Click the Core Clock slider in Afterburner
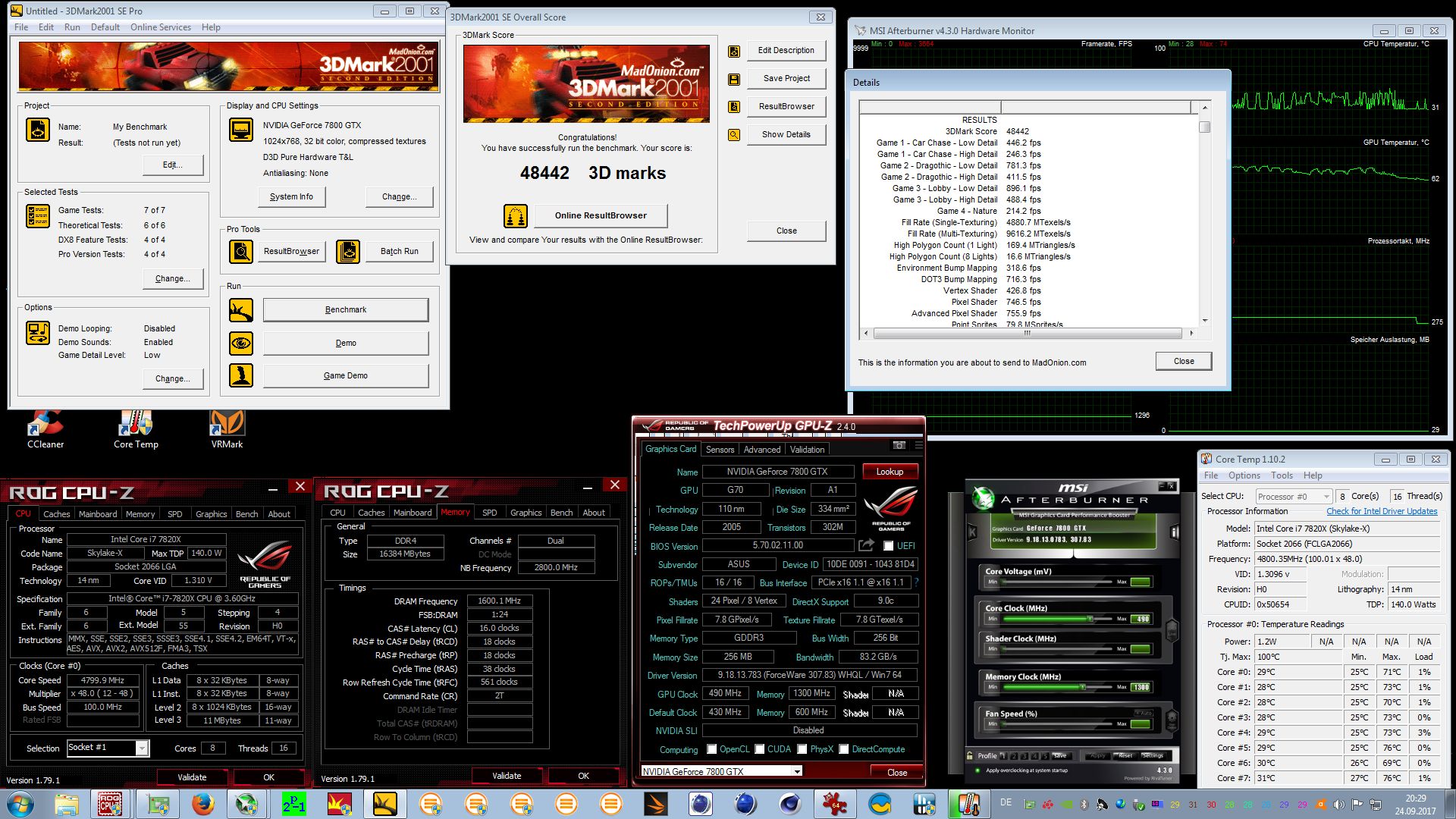The height and width of the screenshot is (819, 1456). point(1058,619)
